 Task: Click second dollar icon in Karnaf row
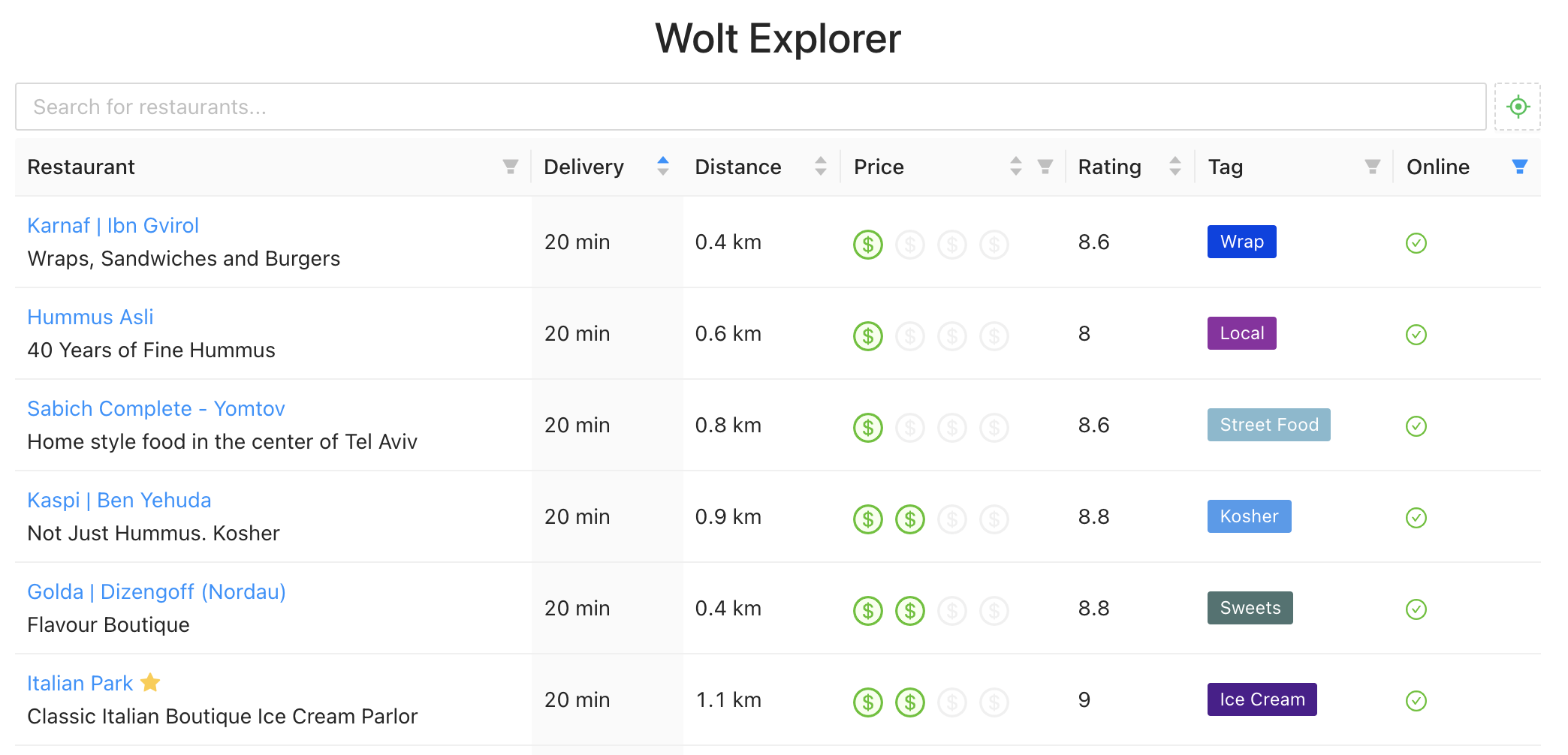pos(910,245)
